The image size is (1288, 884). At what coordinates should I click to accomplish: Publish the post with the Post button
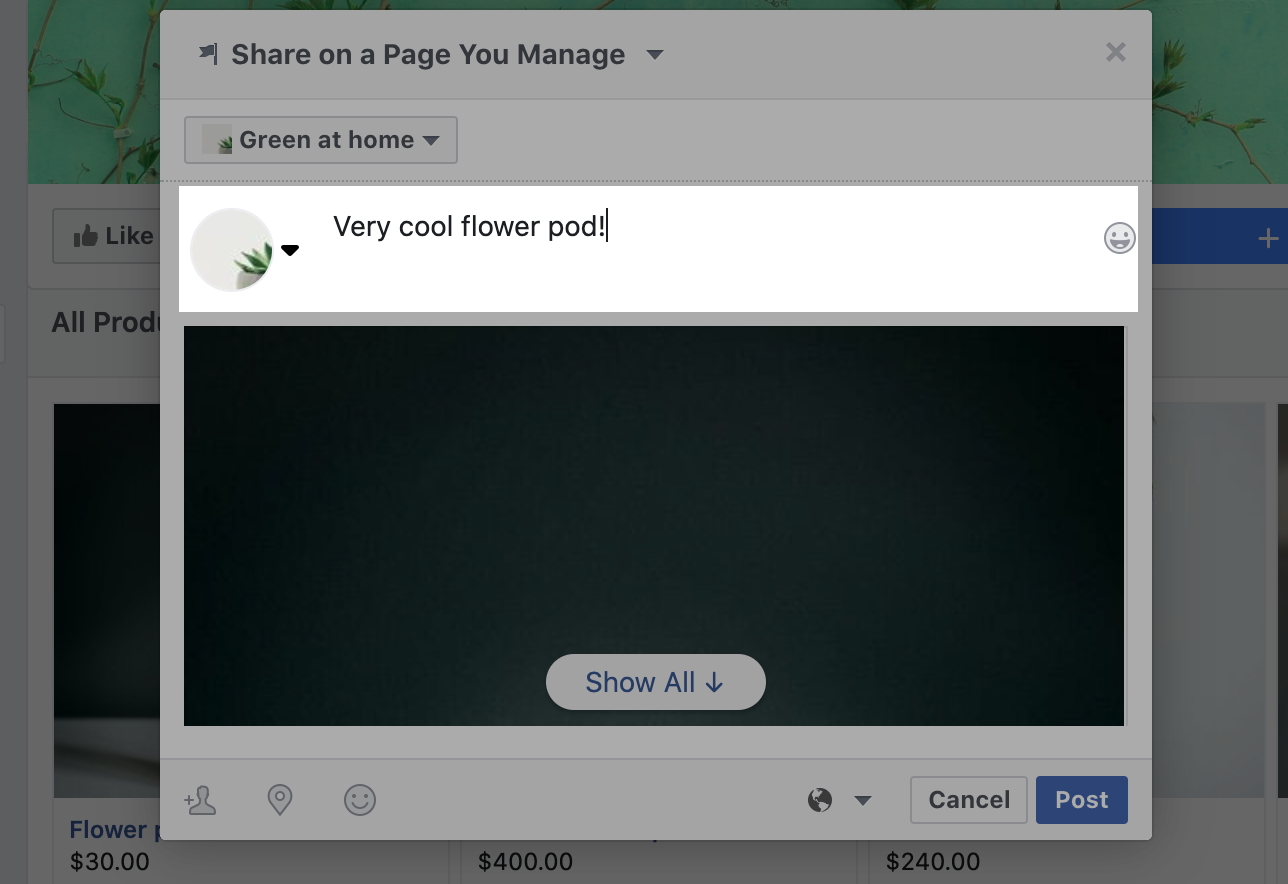(x=1081, y=799)
